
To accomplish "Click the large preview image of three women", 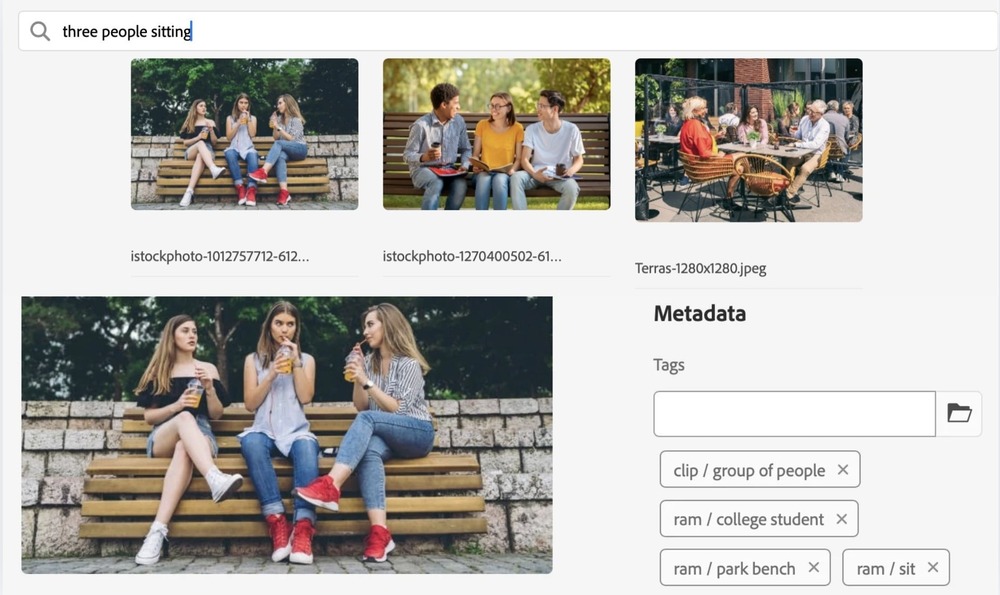I will point(286,435).
